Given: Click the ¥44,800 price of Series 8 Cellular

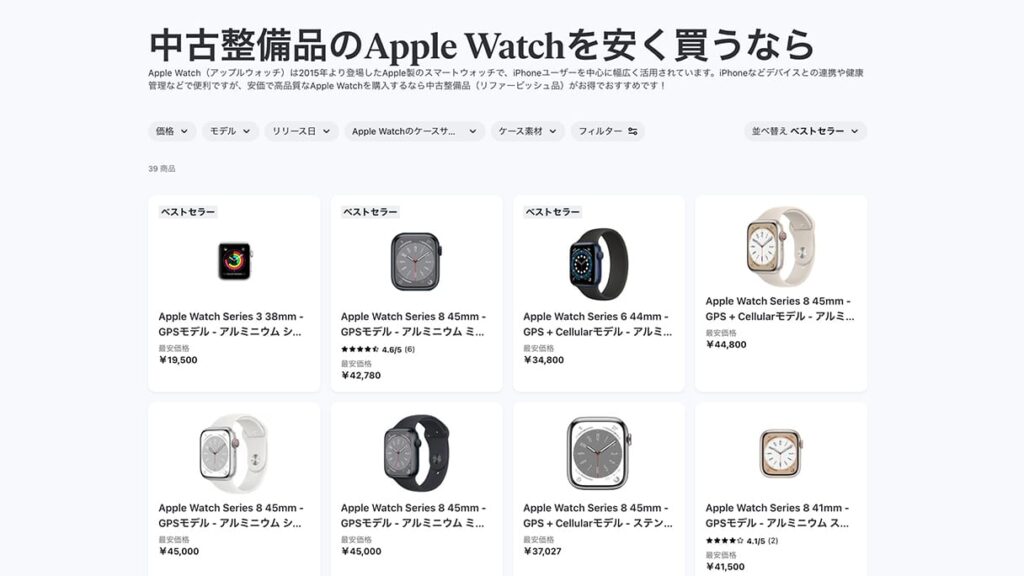Looking at the screenshot, I should (726, 345).
